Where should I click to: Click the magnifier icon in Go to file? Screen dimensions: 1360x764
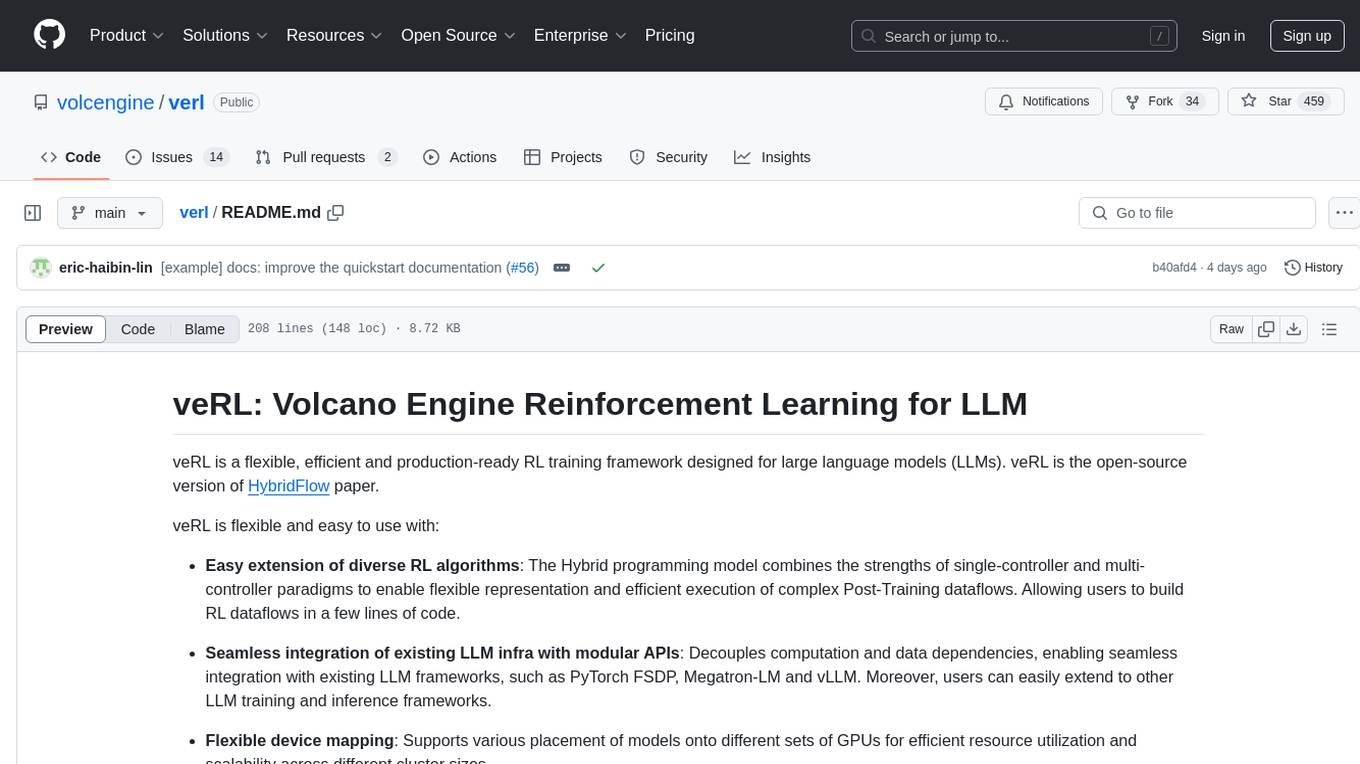[1100, 213]
